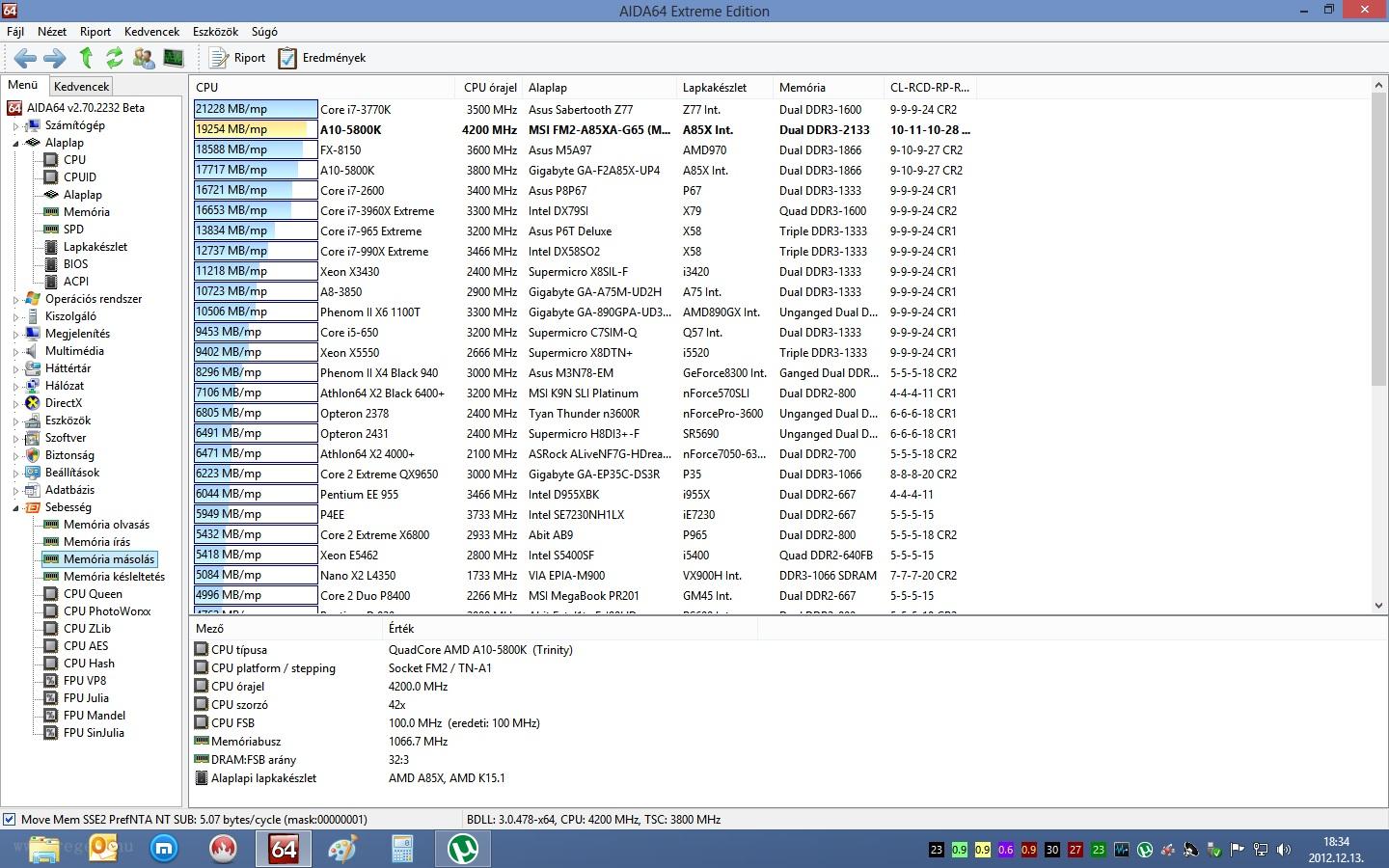Expand the Megjelenítés tree node

pyautogui.click(x=15, y=335)
